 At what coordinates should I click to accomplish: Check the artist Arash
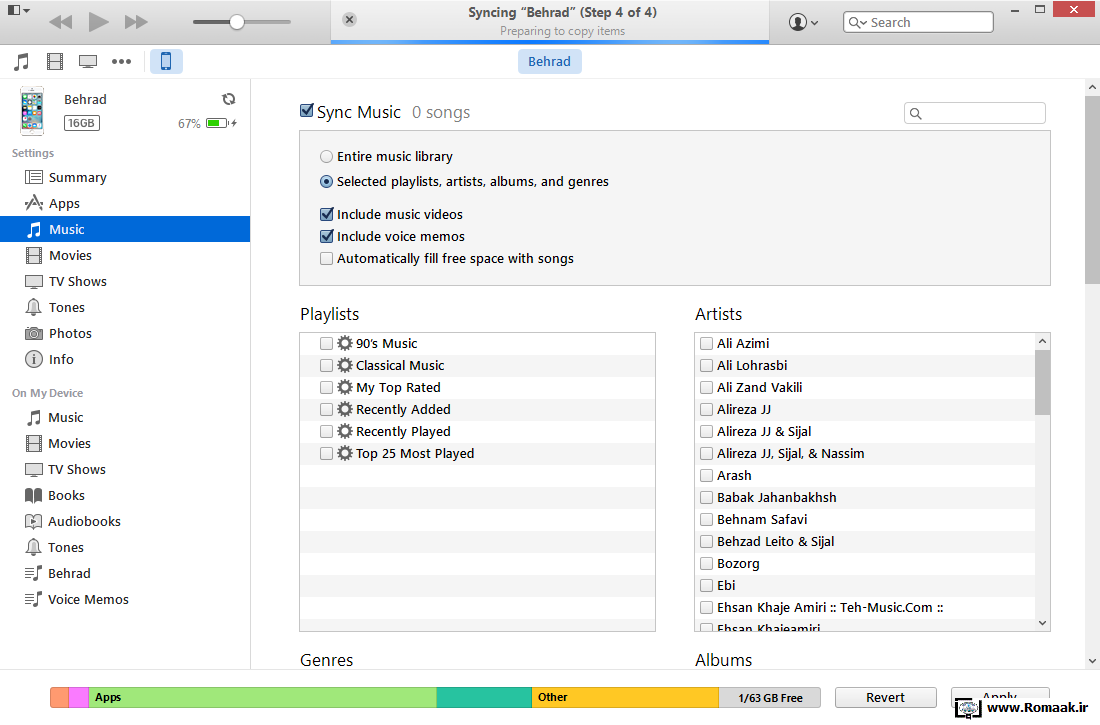[706, 476]
